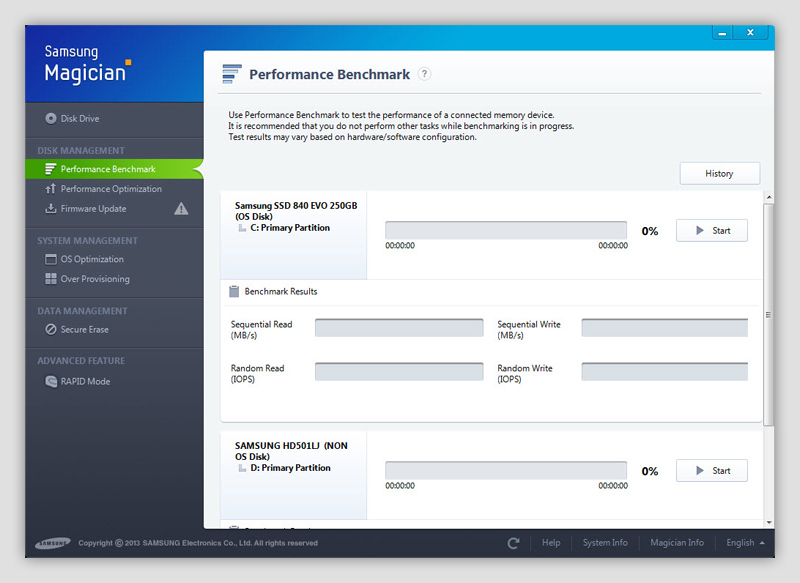The height and width of the screenshot is (583, 800).
Task: Click the Sequential Write result field
Action: click(x=665, y=328)
